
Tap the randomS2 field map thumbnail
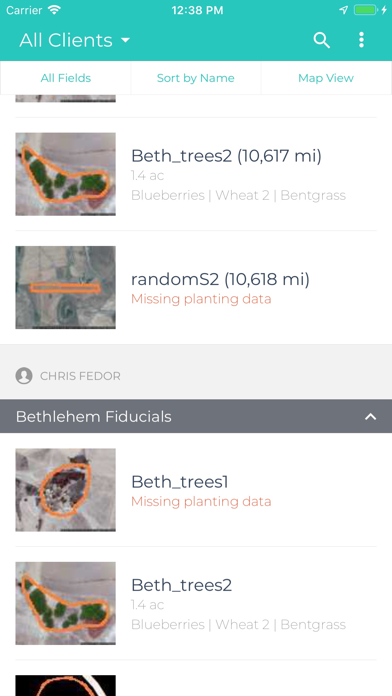click(x=66, y=288)
